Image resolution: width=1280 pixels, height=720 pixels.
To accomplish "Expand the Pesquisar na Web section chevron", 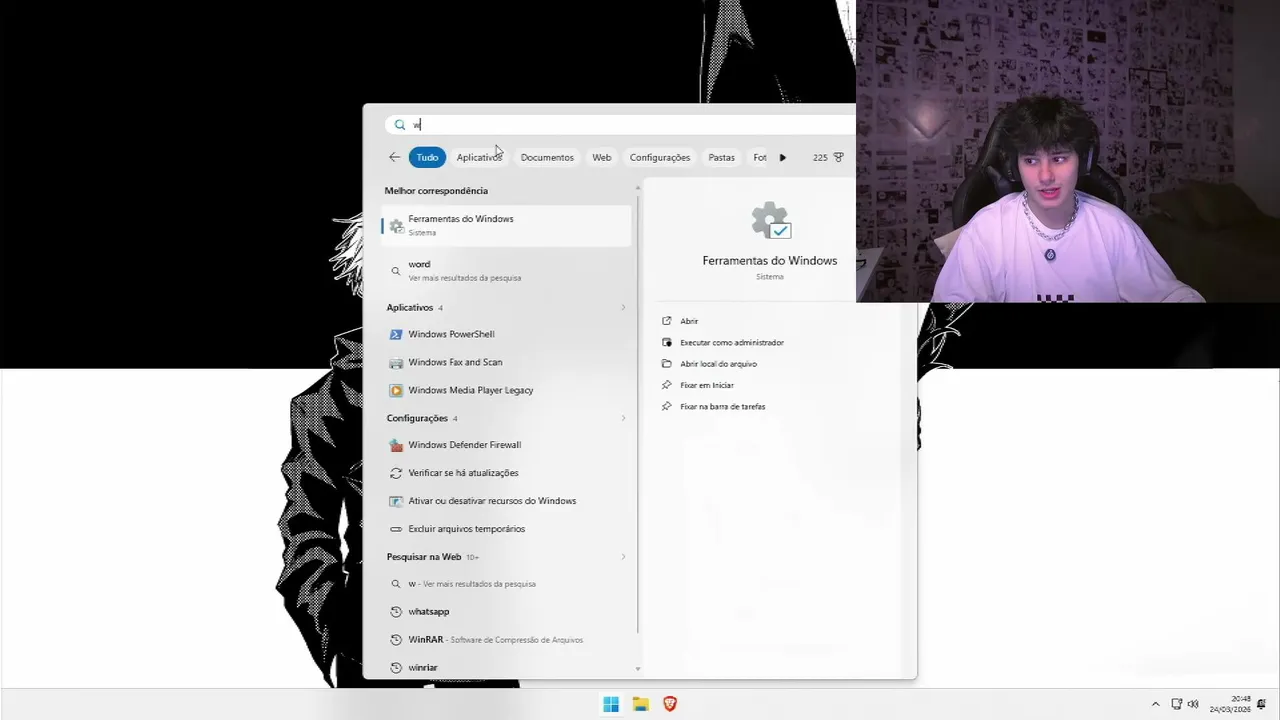I will coord(623,557).
